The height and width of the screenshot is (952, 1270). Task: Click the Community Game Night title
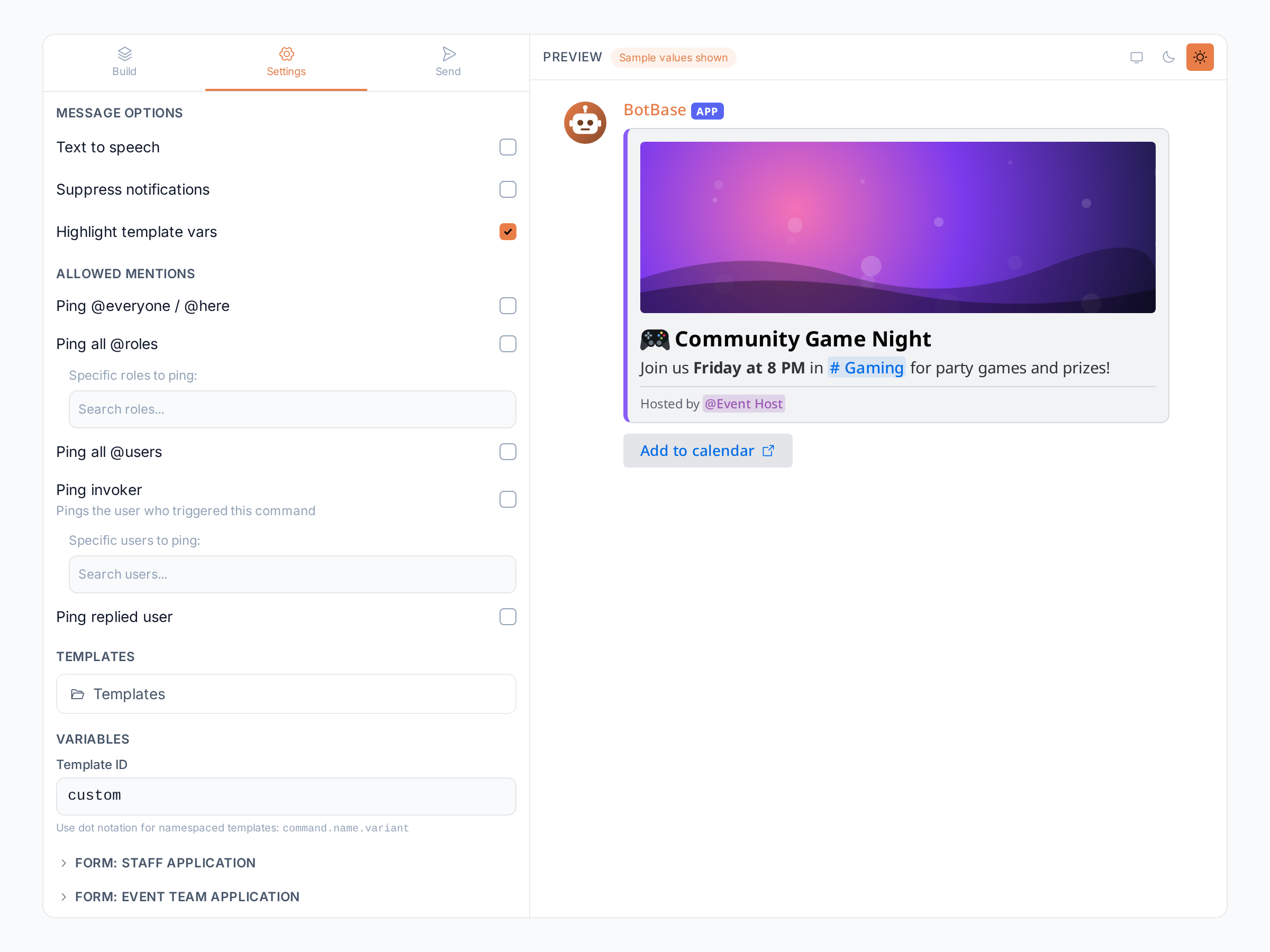[x=803, y=340]
